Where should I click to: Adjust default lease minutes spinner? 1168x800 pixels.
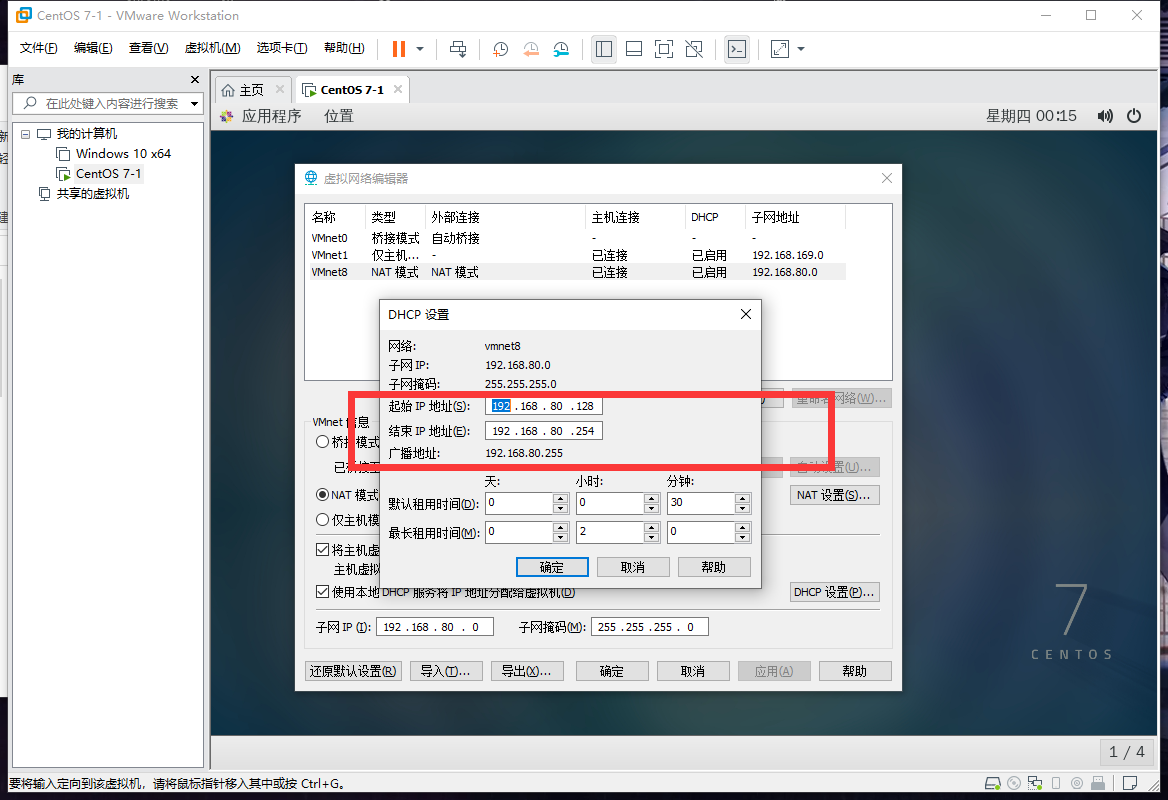pos(743,504)
